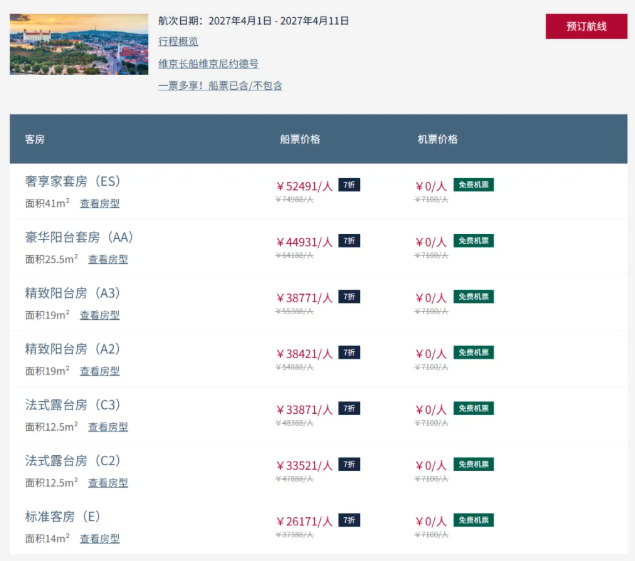635x561 pixels.
Task: Open the 维京长船维京尼约德号 ship link
Action: point(208,64)
